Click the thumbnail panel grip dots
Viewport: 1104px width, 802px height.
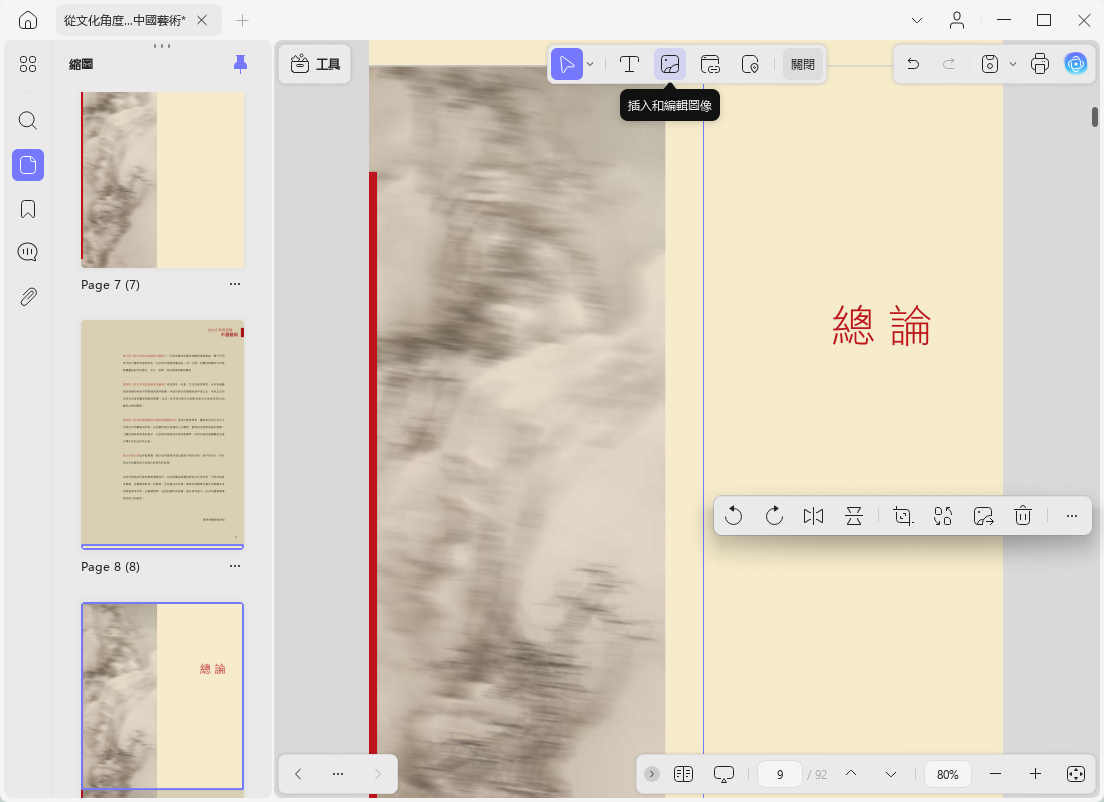[x=162, y=46]
